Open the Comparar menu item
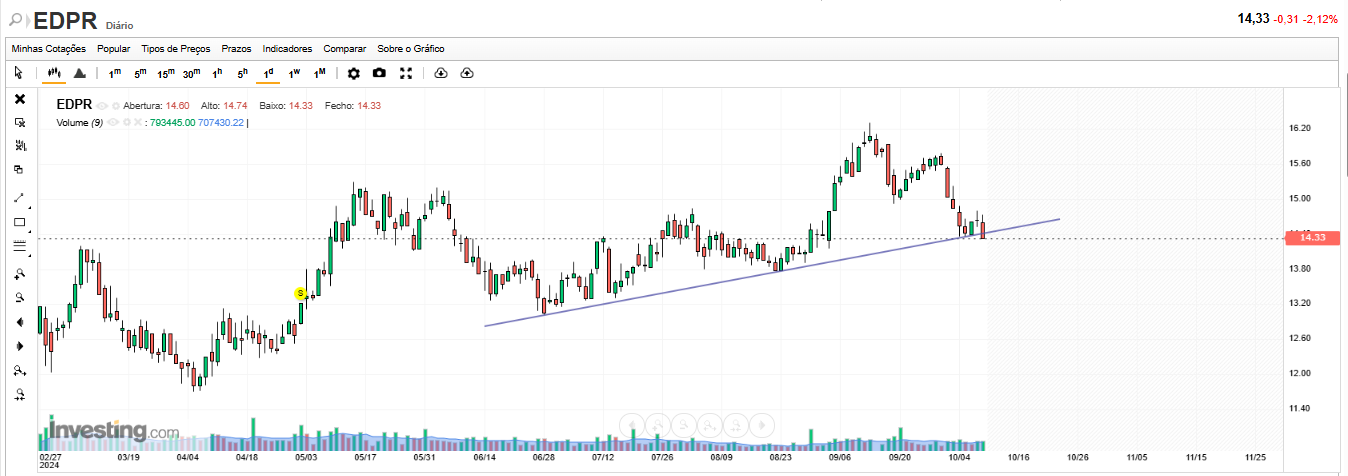 coord(344,49)
